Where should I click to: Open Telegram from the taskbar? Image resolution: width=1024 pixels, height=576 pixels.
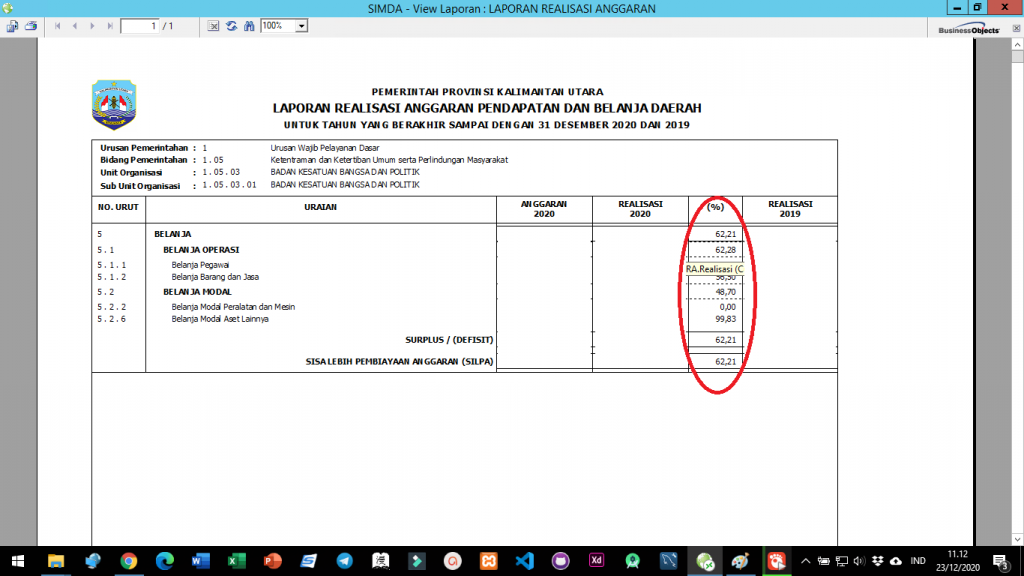tap(344, 561)
